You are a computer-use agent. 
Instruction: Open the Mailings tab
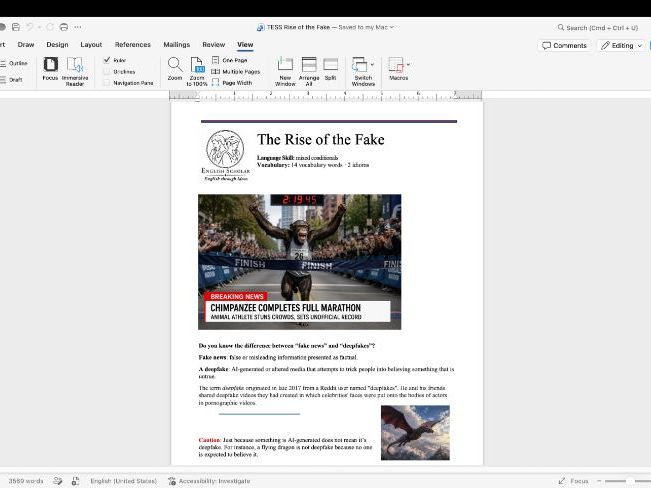(x=176, y=44)
